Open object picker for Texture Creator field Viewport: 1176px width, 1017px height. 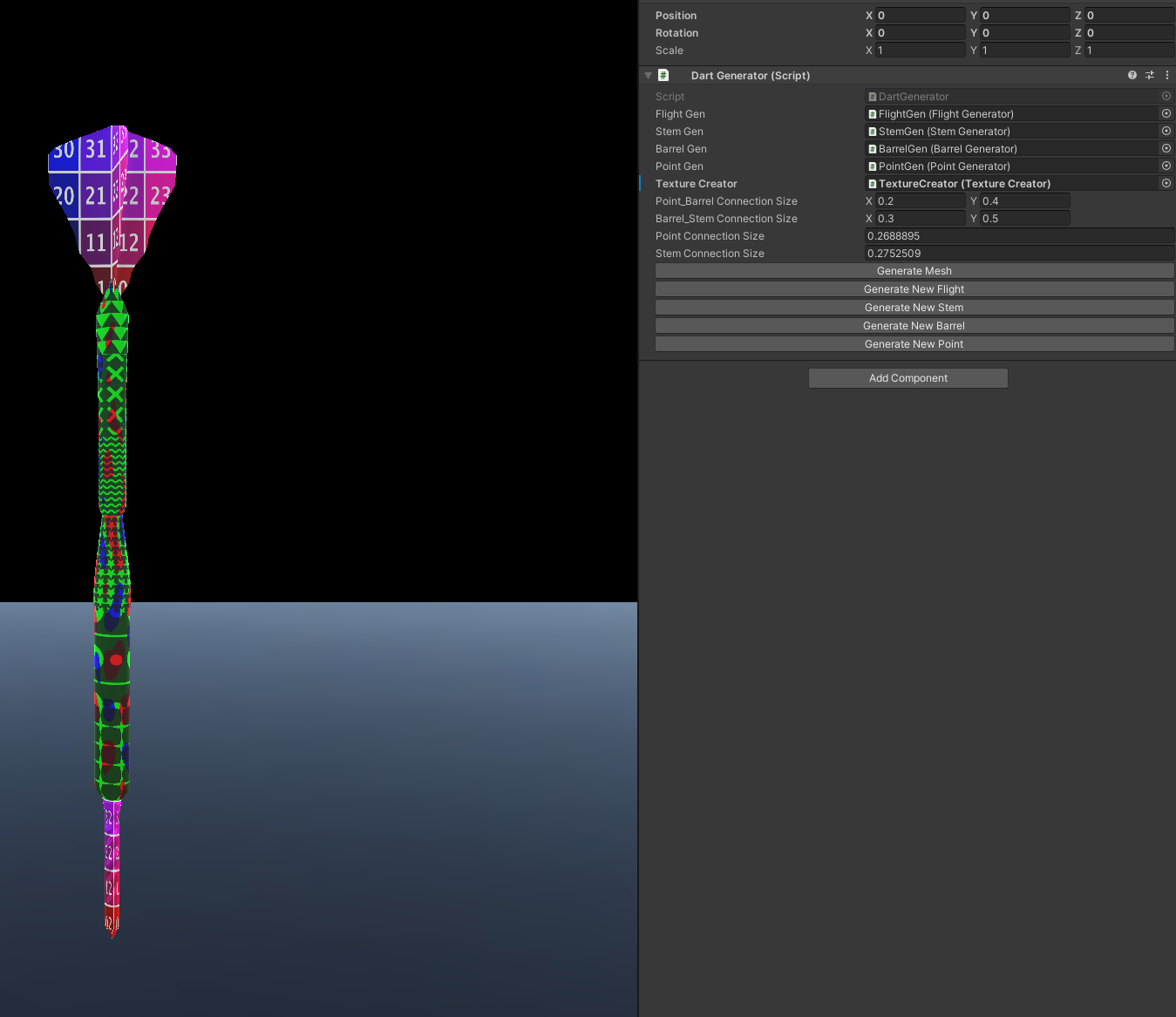pos(1166,184)
